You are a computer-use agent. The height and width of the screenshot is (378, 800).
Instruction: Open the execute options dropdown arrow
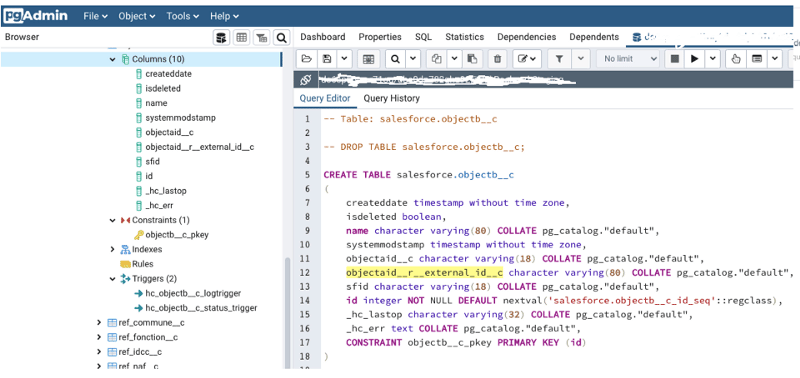712,59
